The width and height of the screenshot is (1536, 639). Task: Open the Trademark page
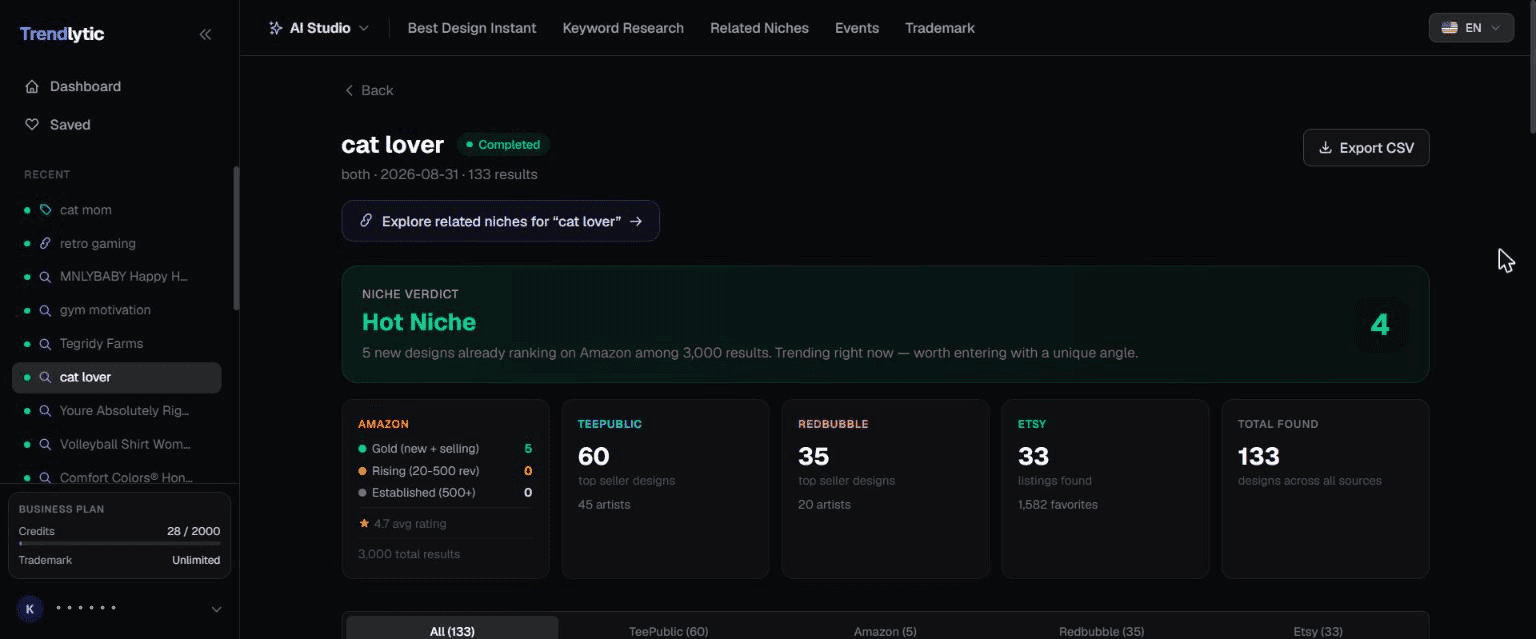point(940,28)
